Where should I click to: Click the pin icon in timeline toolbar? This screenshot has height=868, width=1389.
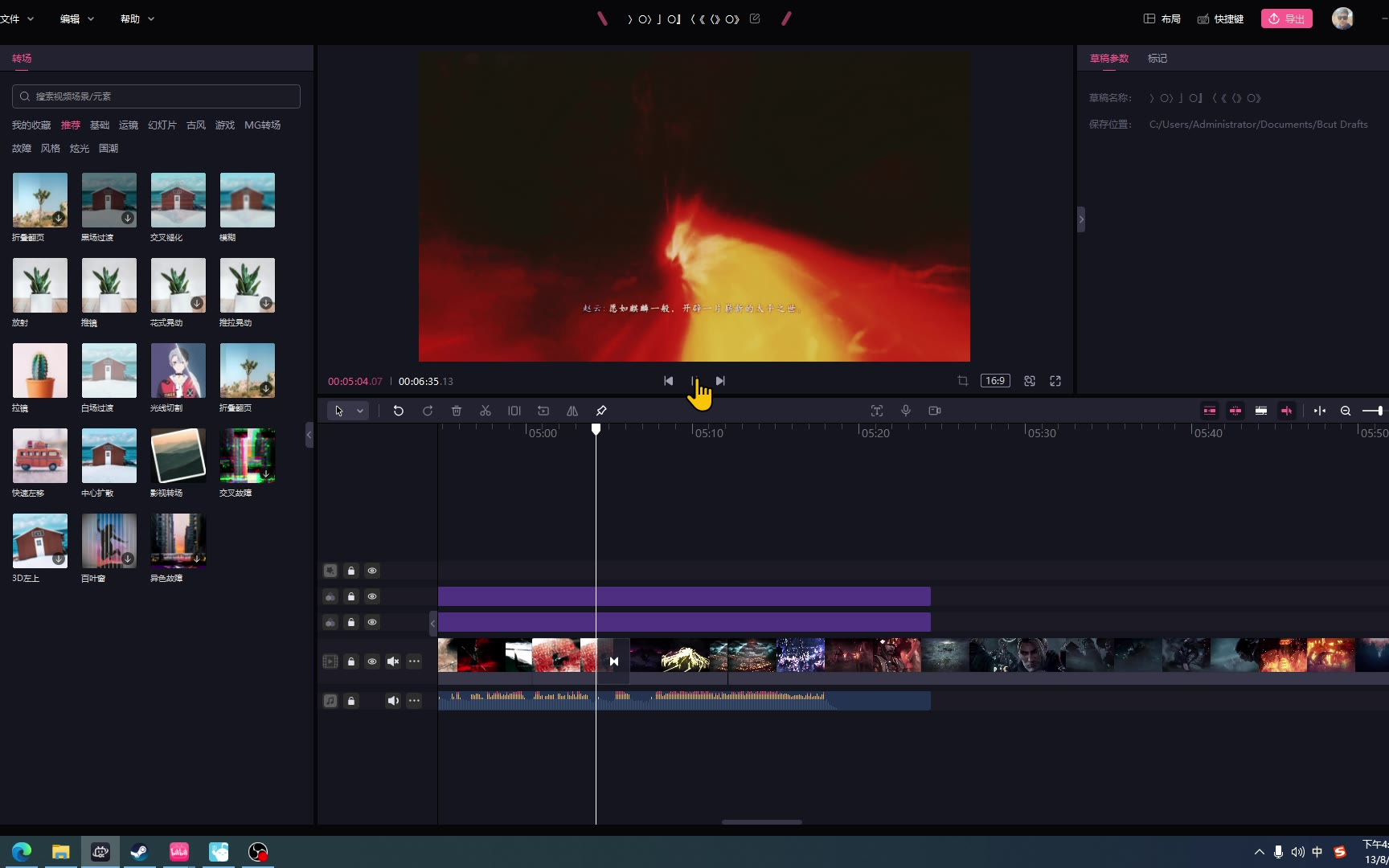coord(601,411)
